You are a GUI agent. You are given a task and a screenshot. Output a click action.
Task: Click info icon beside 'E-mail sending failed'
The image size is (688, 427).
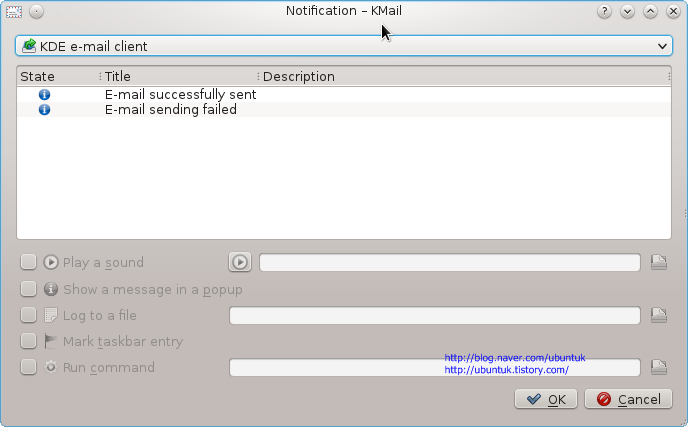pyautogui.click(x=44, y=109)
